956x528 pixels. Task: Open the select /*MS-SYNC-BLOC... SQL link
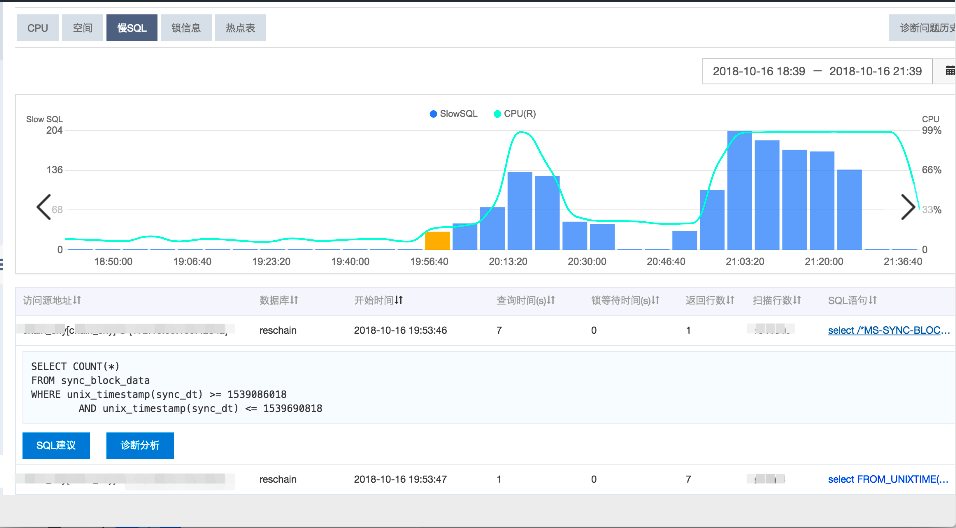pyautogui.click(x=888, y=330)
